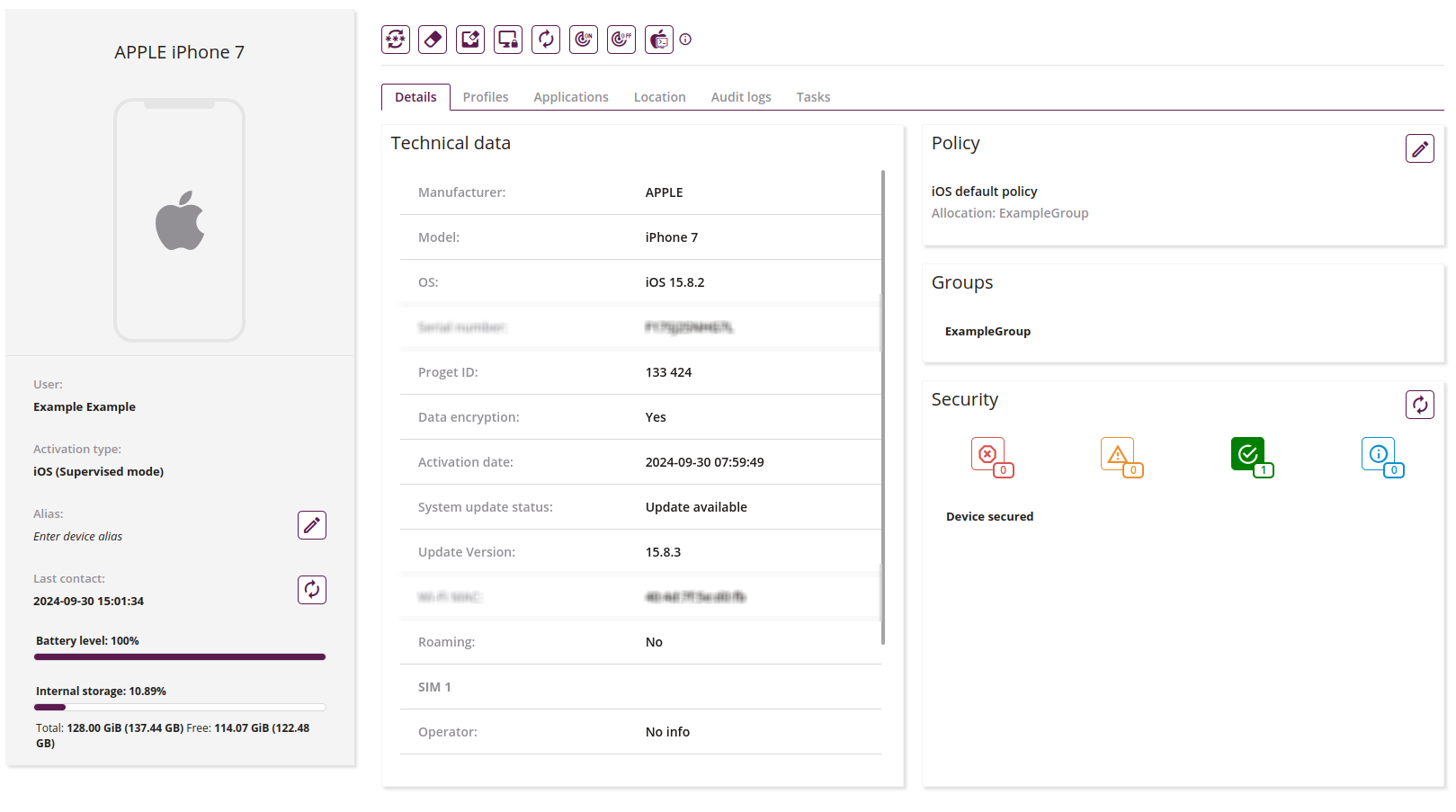Click the refresh device toolbar icon

[x=546, y=40]
